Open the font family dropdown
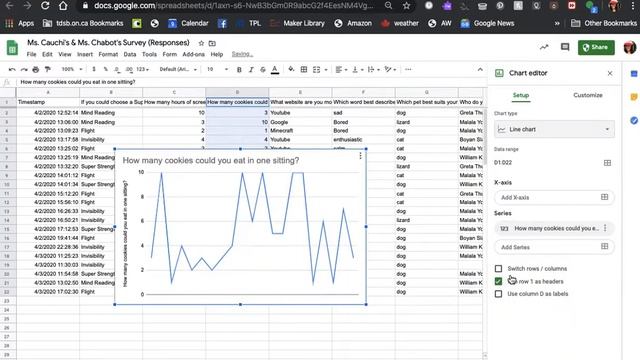 click(x=178, y=69)
